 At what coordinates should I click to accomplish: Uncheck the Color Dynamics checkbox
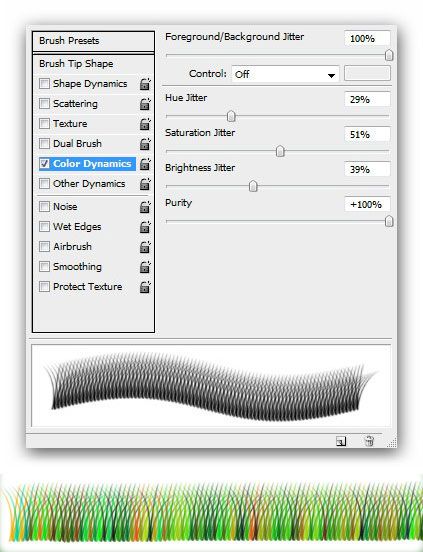(x=44, y=164)
